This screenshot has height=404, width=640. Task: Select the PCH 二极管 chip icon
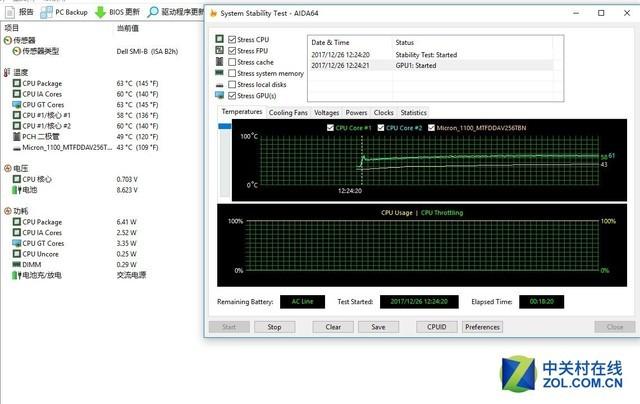coord(17,137)
